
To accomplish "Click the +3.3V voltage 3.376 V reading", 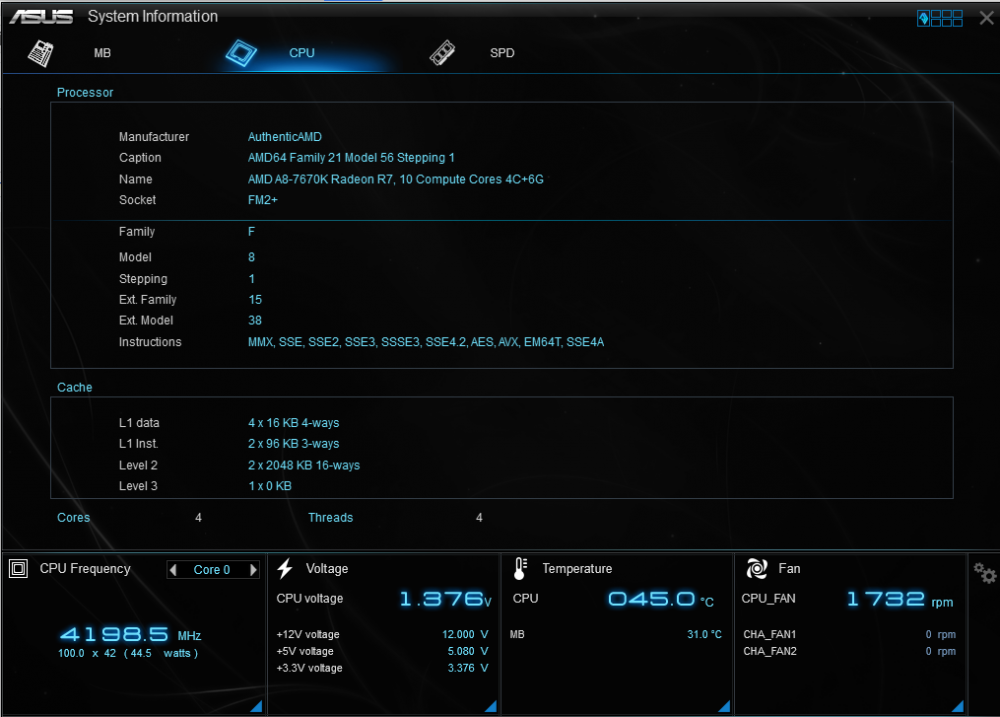I will (467, 668).
